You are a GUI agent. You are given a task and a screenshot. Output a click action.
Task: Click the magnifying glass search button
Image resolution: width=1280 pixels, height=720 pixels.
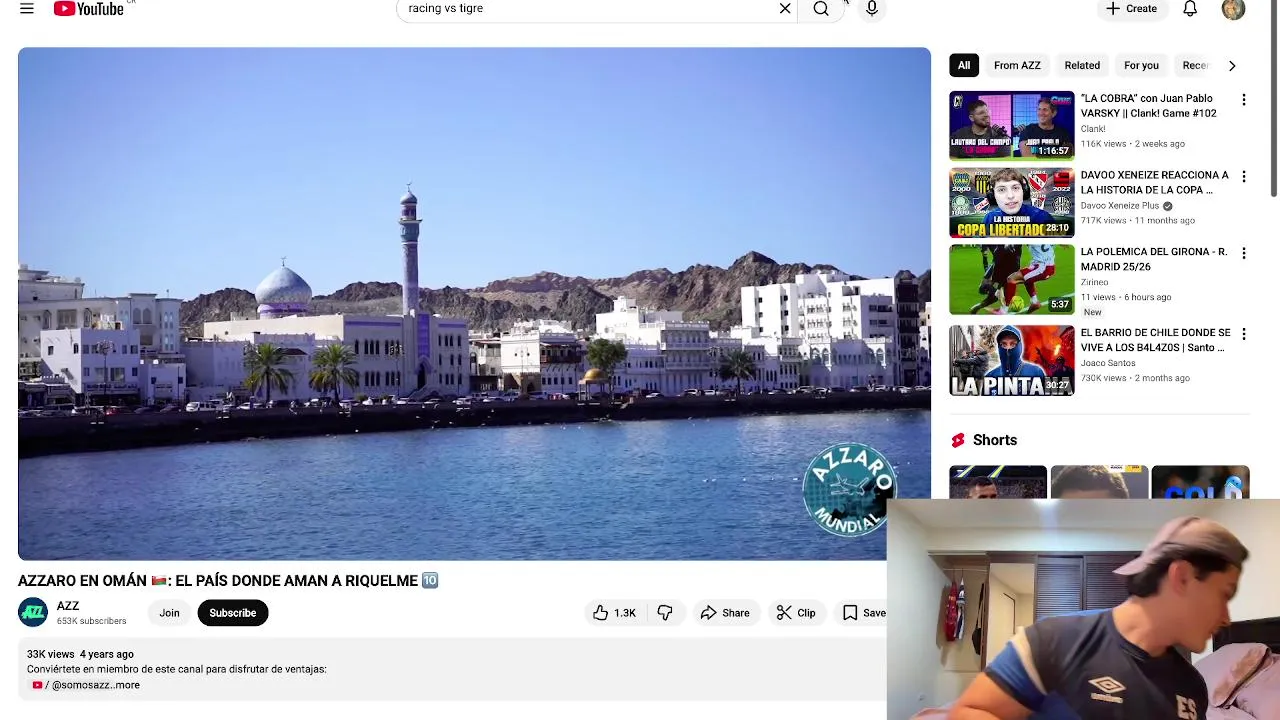pyautogui.click(x=821, y=9)
